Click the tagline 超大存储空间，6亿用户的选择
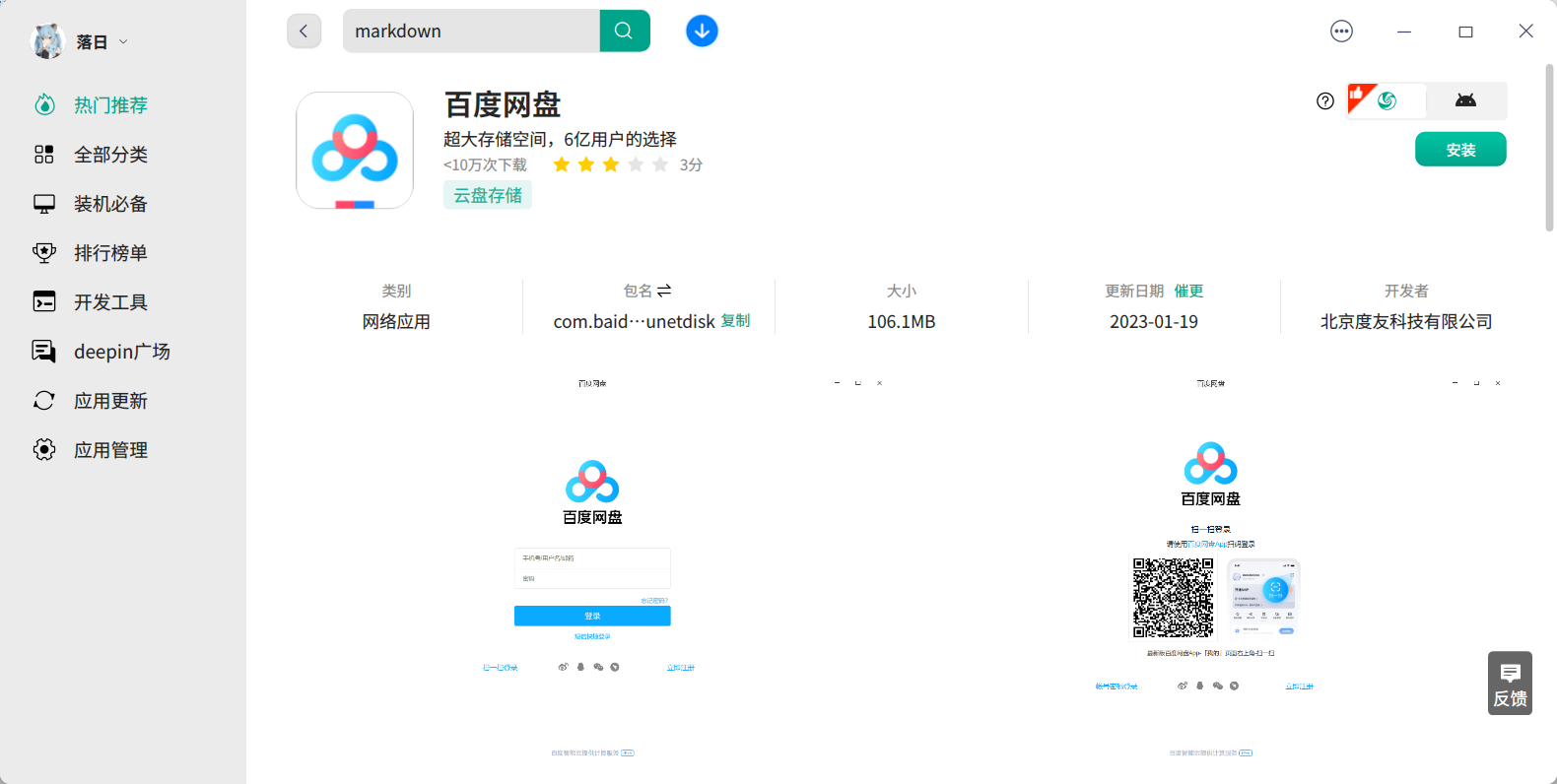 560,139
